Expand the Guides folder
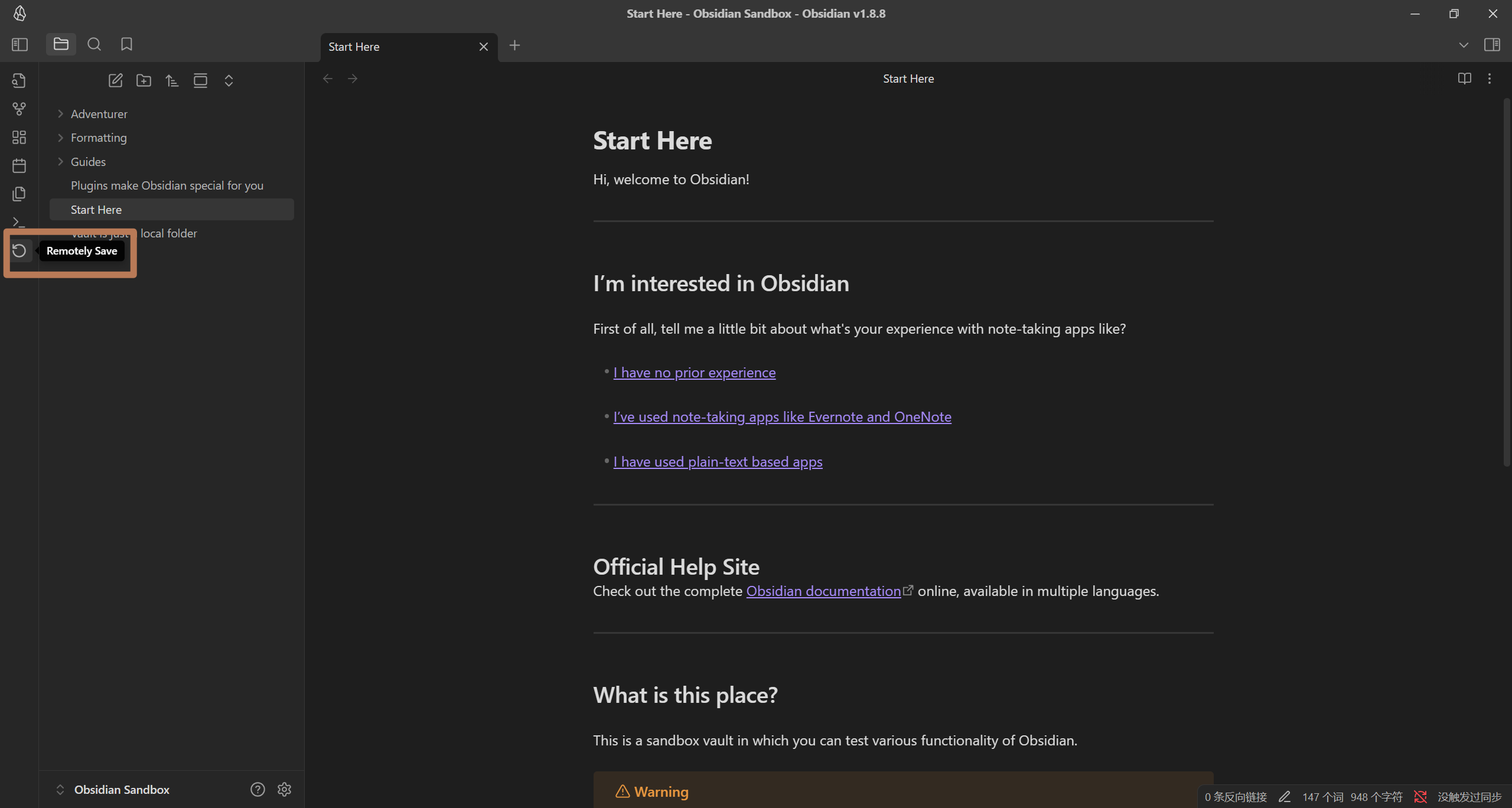The width and height of the screenshot is (1512, 808). click(x=172, y=162)
